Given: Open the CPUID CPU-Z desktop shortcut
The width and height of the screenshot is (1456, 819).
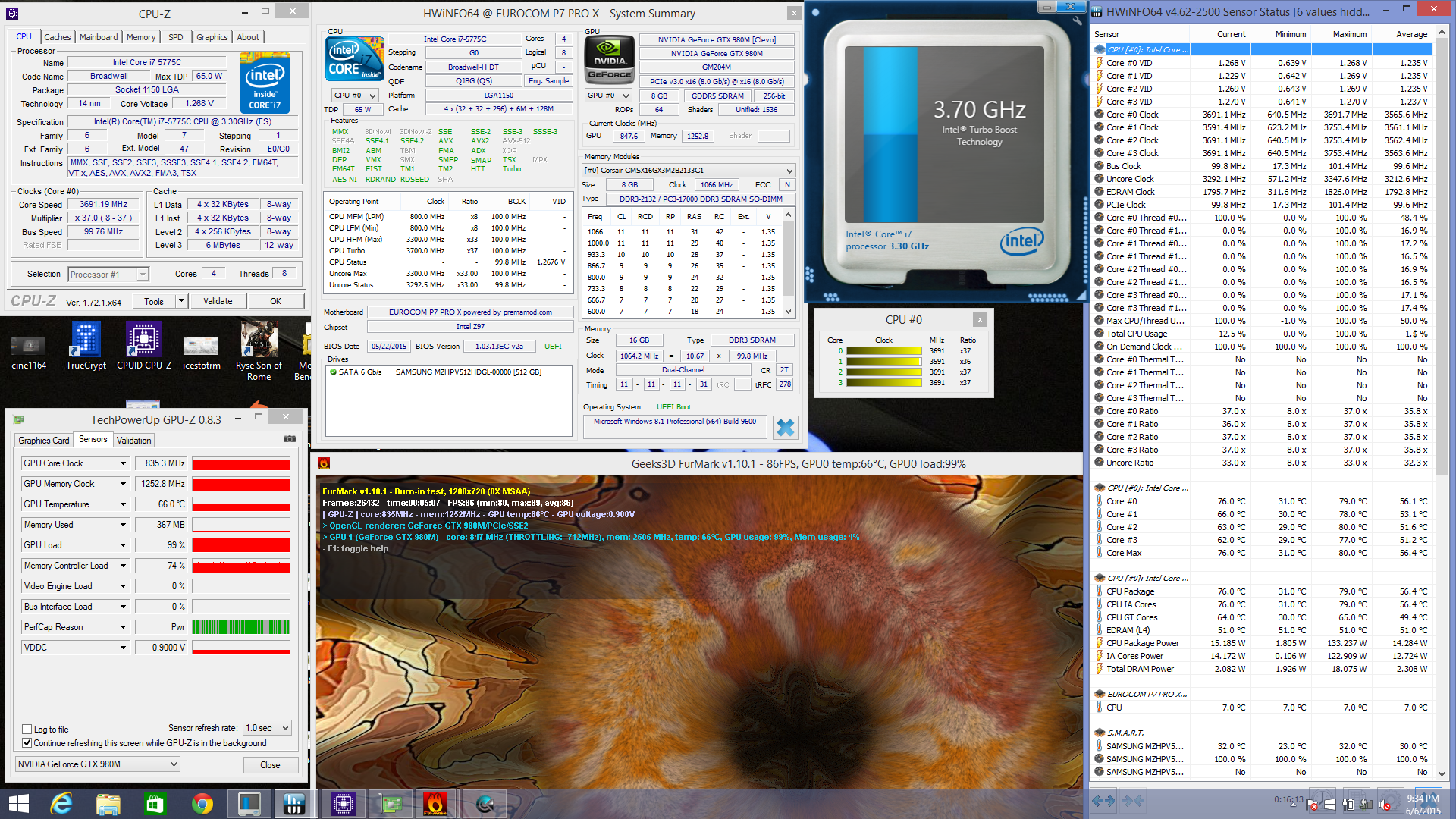Looking at the screenshot, I should tap(144, 347).
